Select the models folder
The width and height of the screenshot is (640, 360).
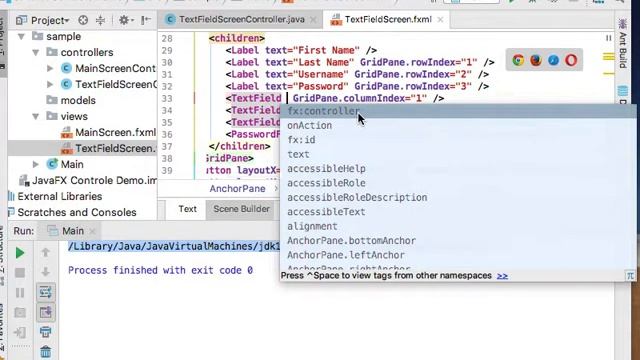[78, 100]
